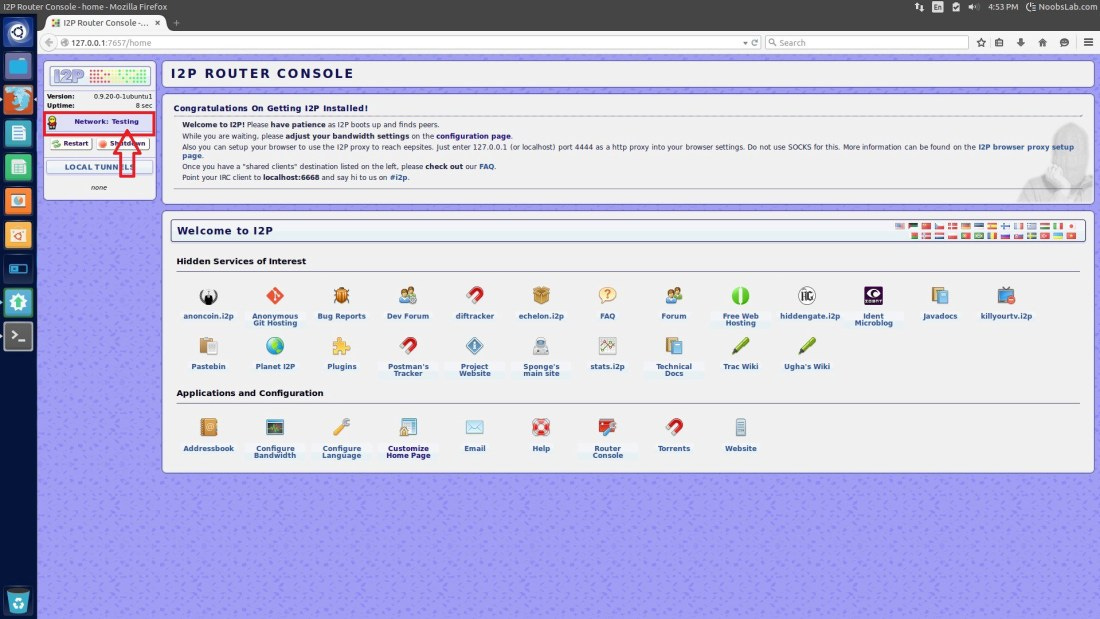Image resolution: width=1100 pixels, height=619 pixels.
Task: Click the Restart router button
Action: coord(70,144)
